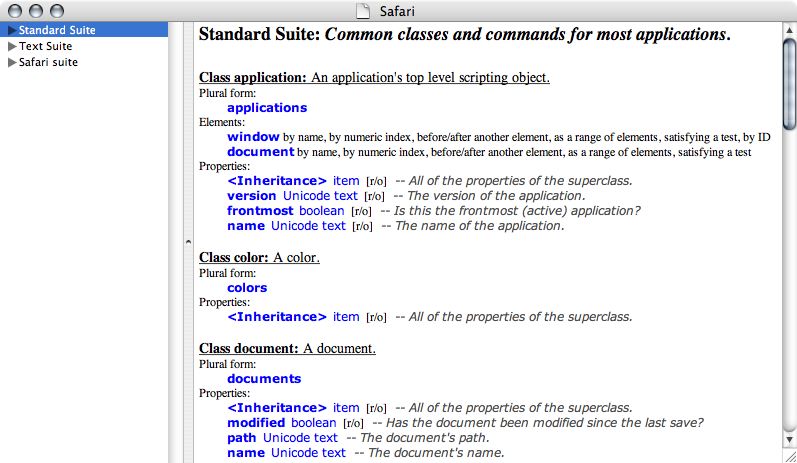Screen dimensions: 797x463
Task: Click the 'version' property name
Action: click(252, 196)
